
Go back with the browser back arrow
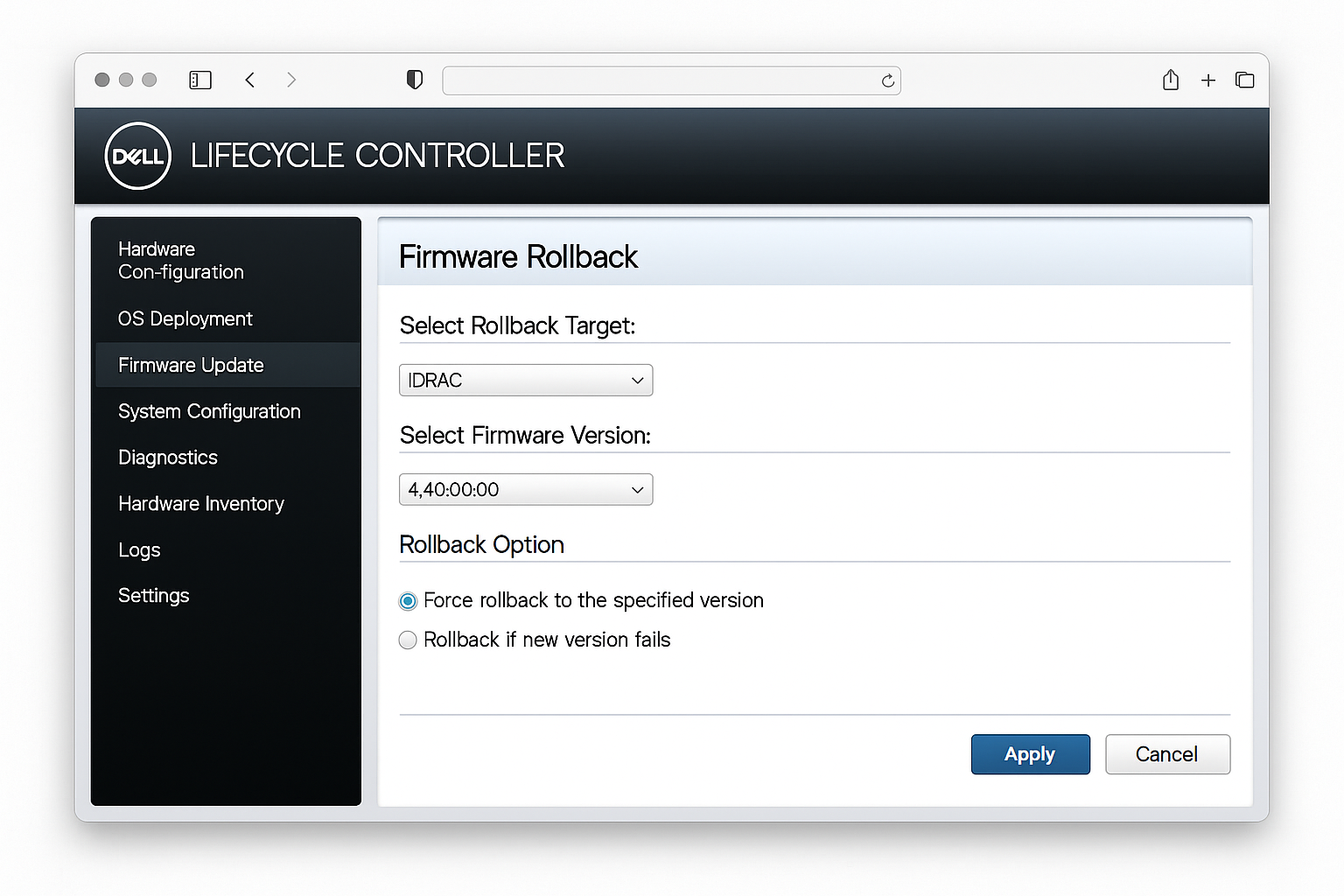pos(250,80)
